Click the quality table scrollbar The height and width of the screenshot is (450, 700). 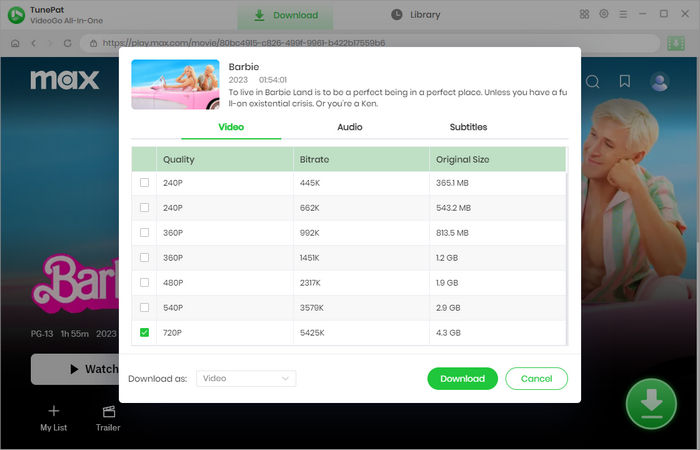(x=567, y=259)
